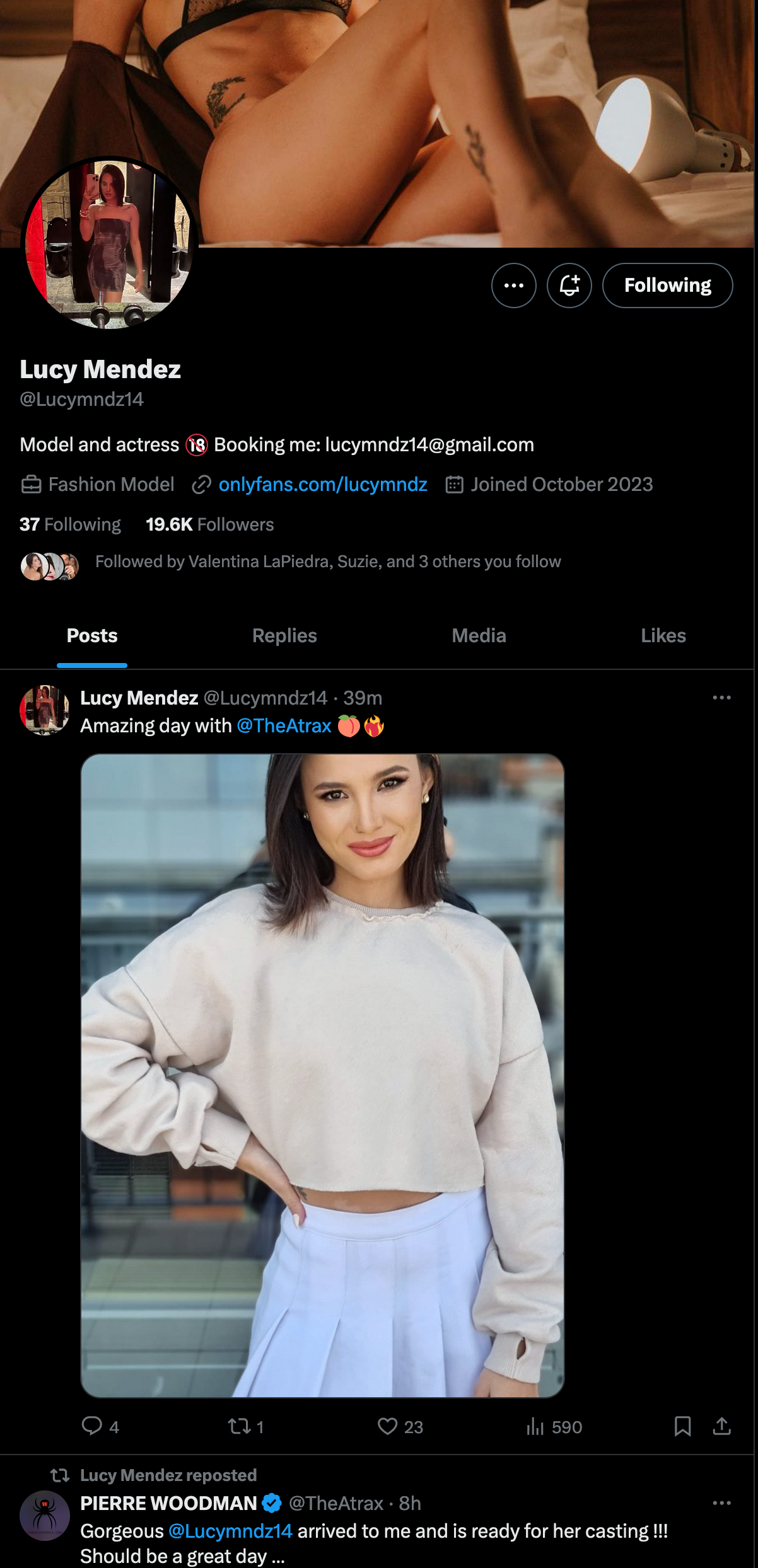Switch to the Replies tab
Viewport: 758px width, 1568px height.
[284, 635]
